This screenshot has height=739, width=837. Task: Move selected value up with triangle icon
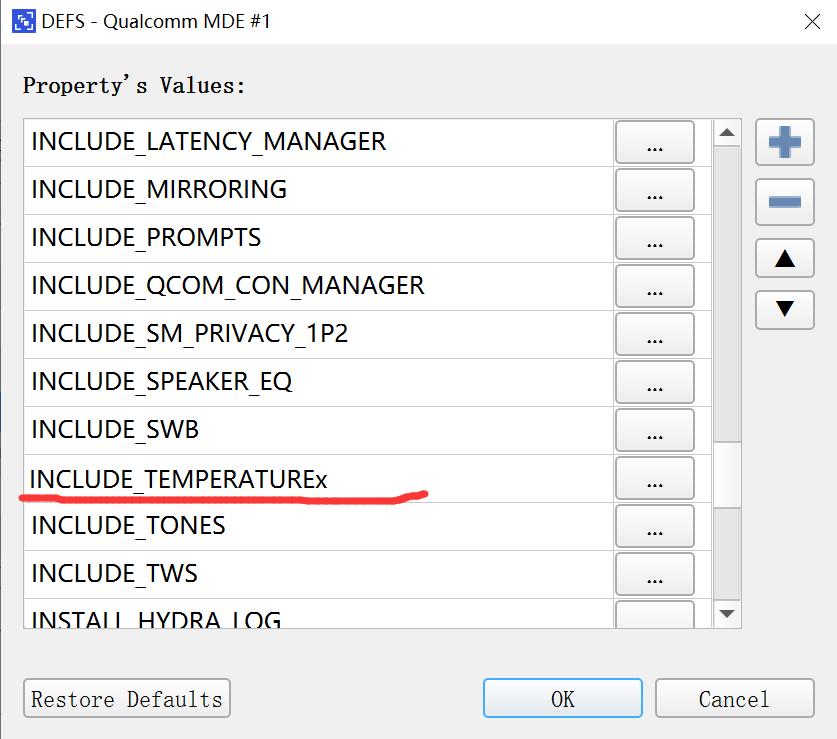click(x=784, y=258)
